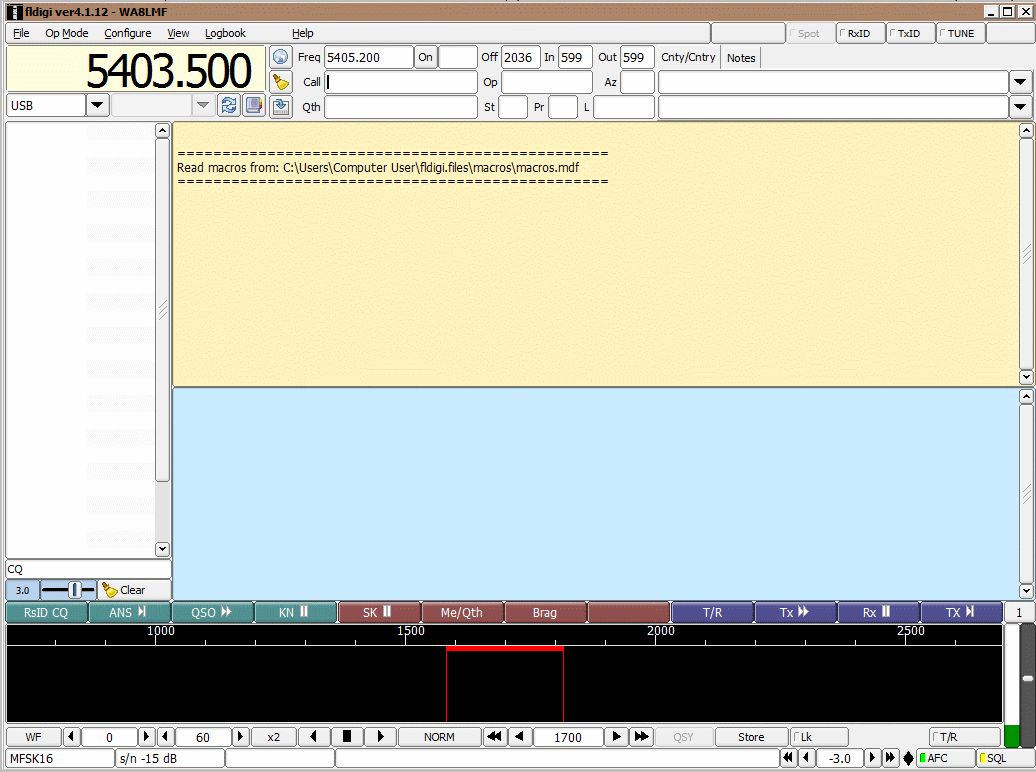
Task: Open the File menu
Action: point(21,33)
